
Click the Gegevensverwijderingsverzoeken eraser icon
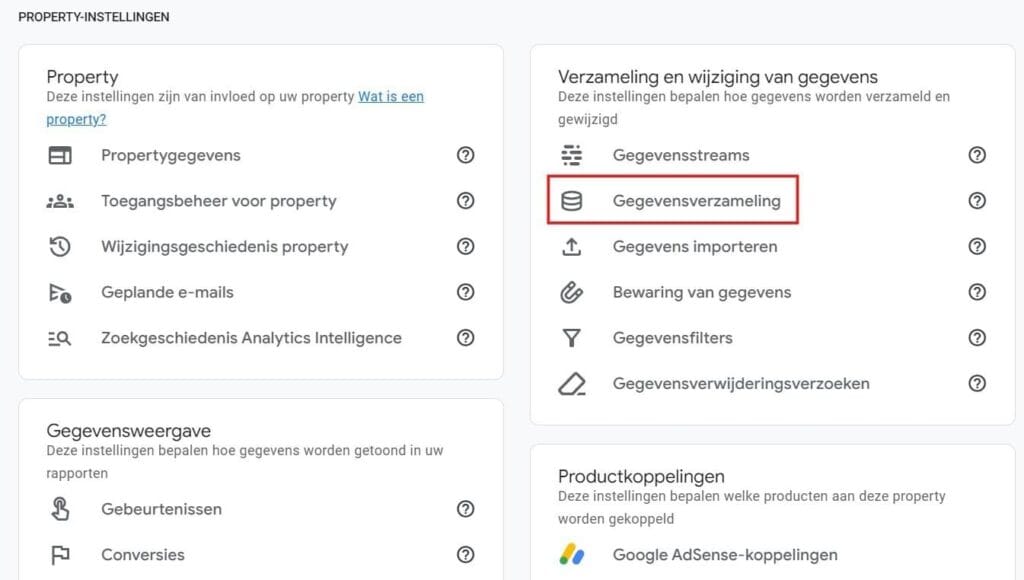571,383
